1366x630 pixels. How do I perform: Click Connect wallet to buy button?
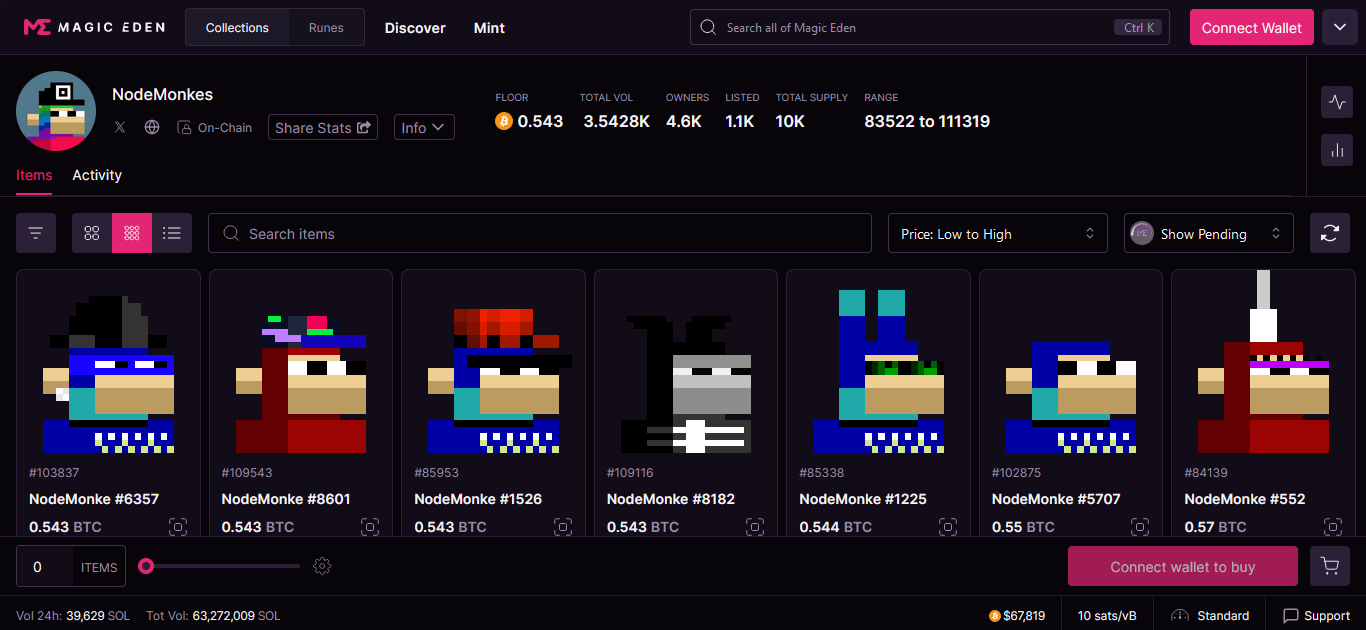[1183, 566]
